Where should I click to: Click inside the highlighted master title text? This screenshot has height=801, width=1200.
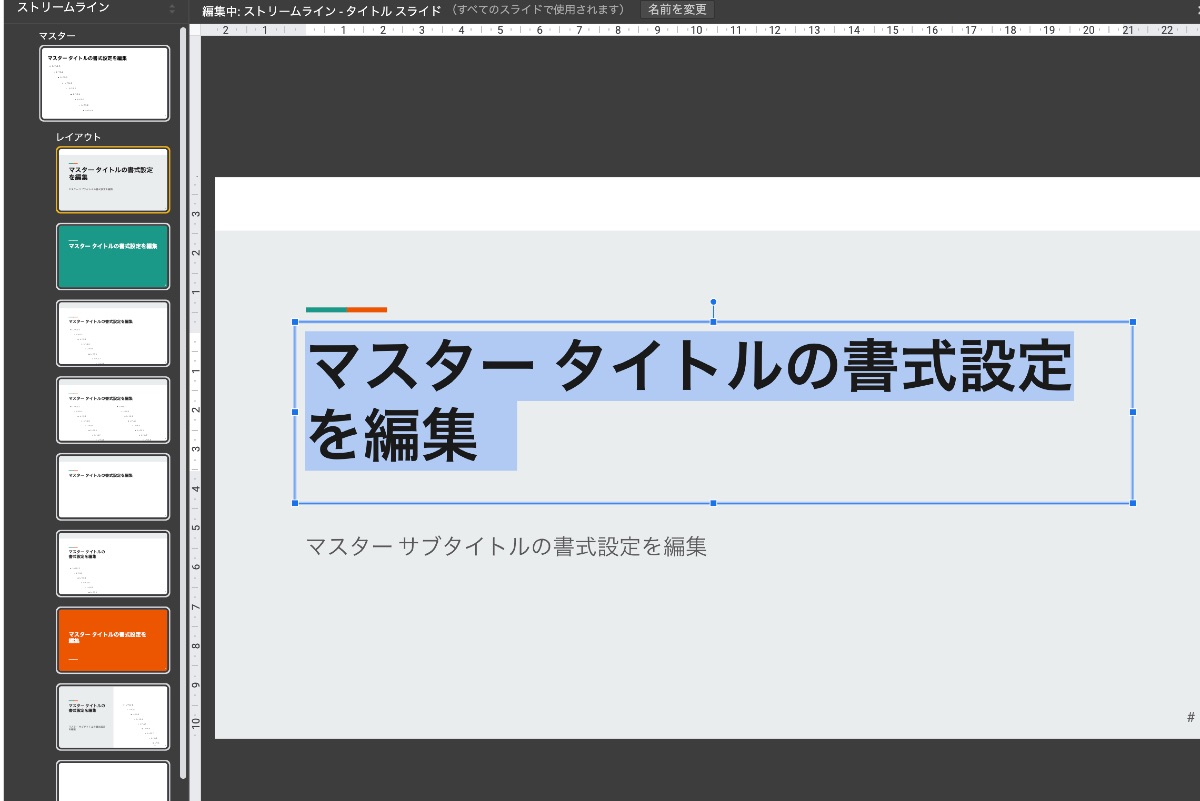(689, 368)
